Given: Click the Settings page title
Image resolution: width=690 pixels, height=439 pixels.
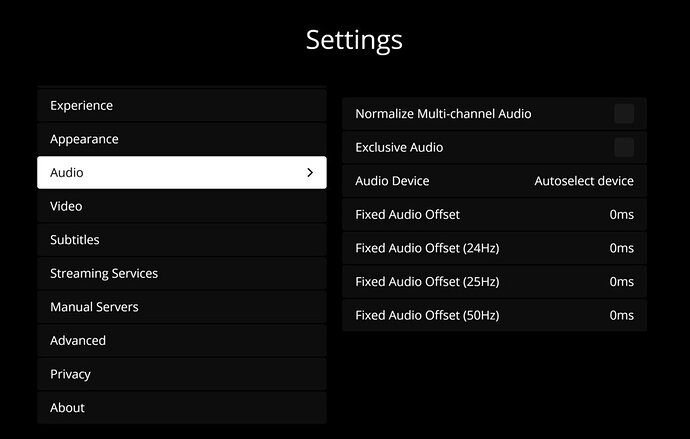Looking at the screenshot, I should coord(354,40).
